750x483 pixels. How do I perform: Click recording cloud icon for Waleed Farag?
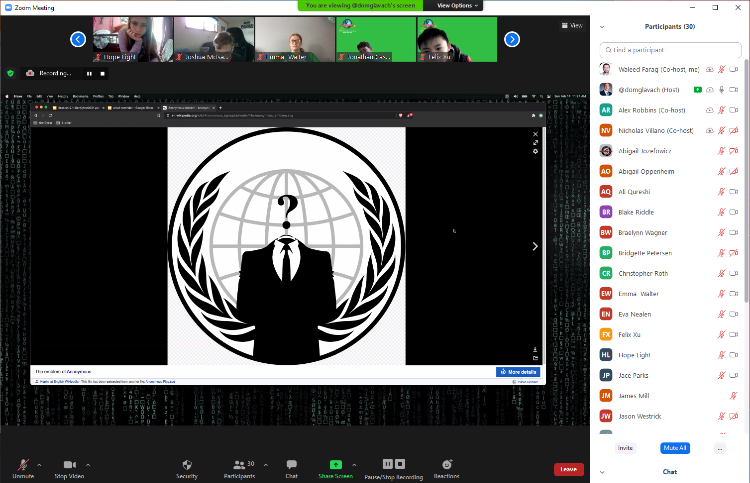pos(710,69)
